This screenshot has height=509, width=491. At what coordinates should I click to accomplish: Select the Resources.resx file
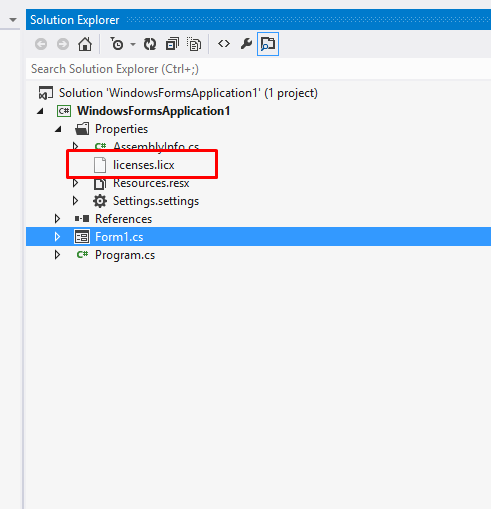[x=151, y=183]
